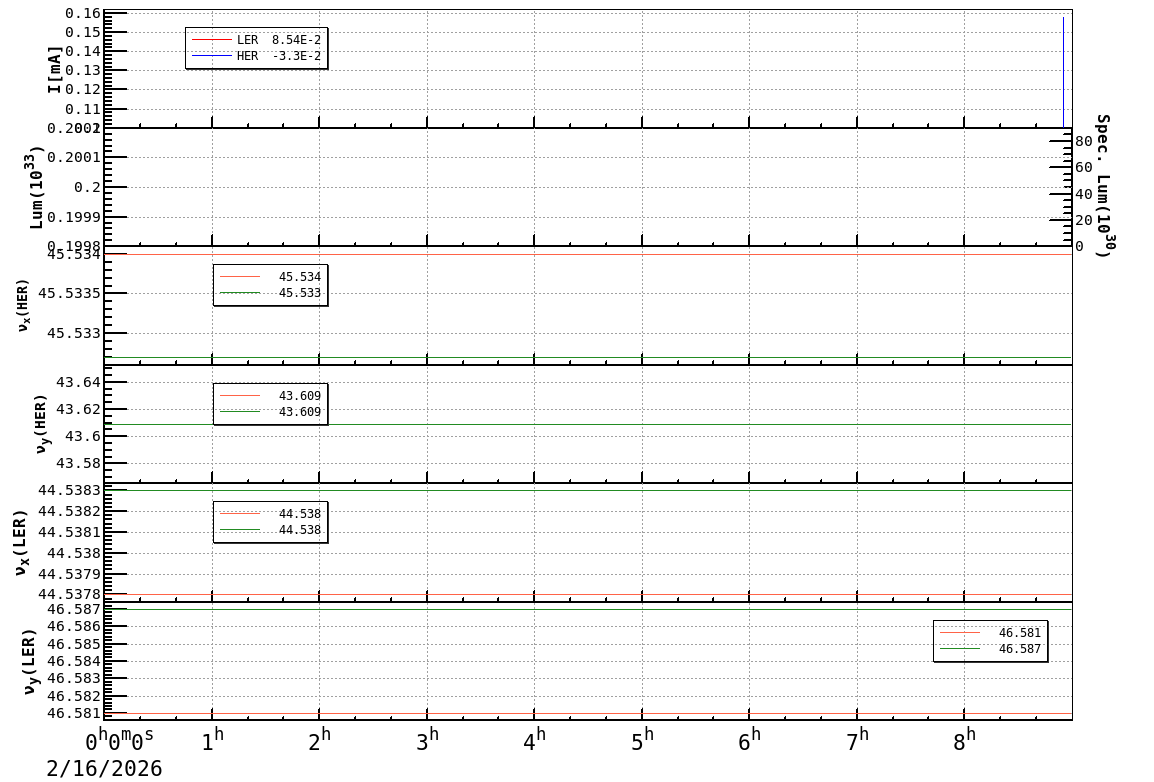Click the 43.64 tick label on νy(HER) axis

78,382
